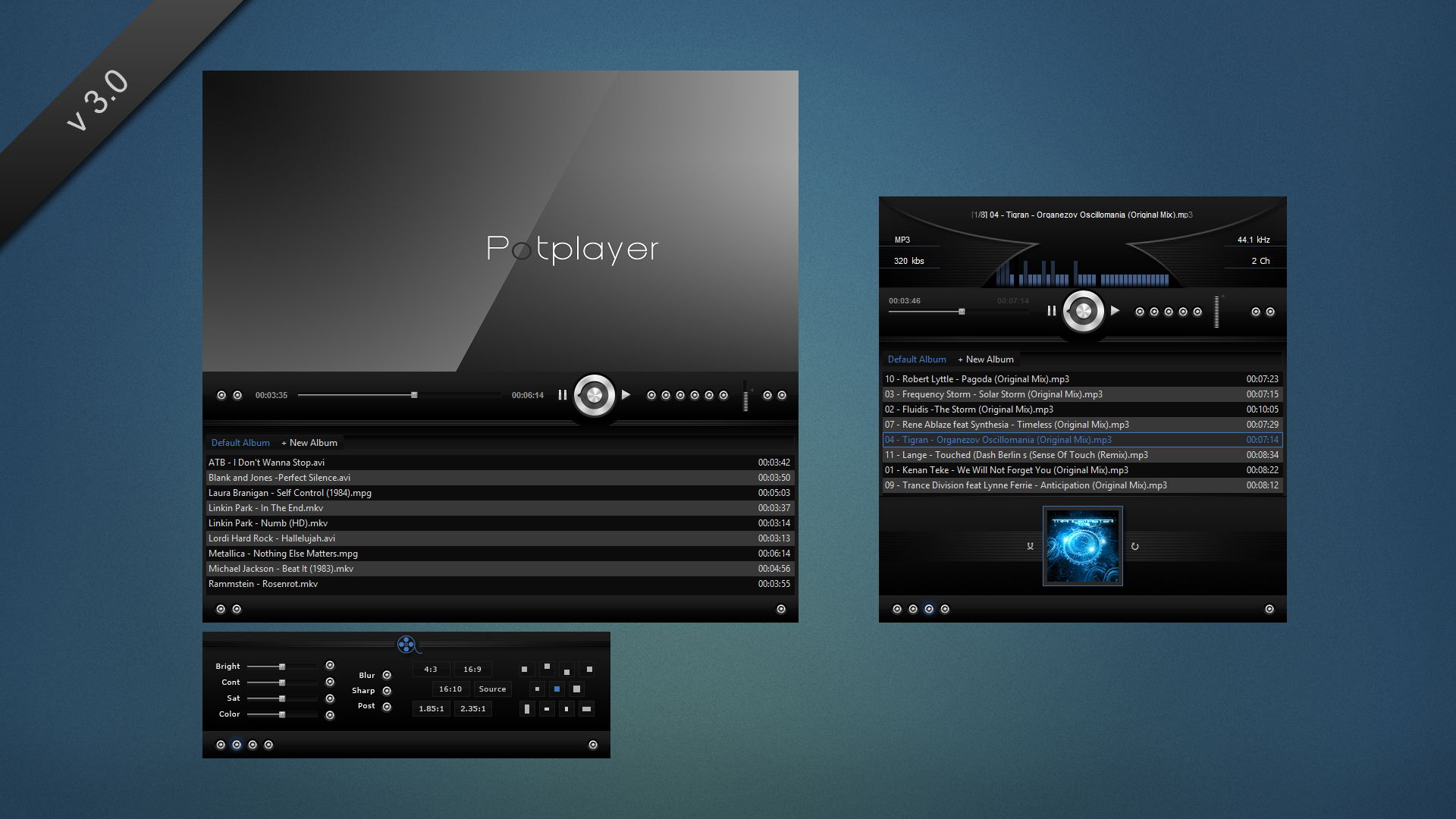Click the 00:06:14 total time in video player
This screenshot has width=1456, height=819.
pos(527,395)
